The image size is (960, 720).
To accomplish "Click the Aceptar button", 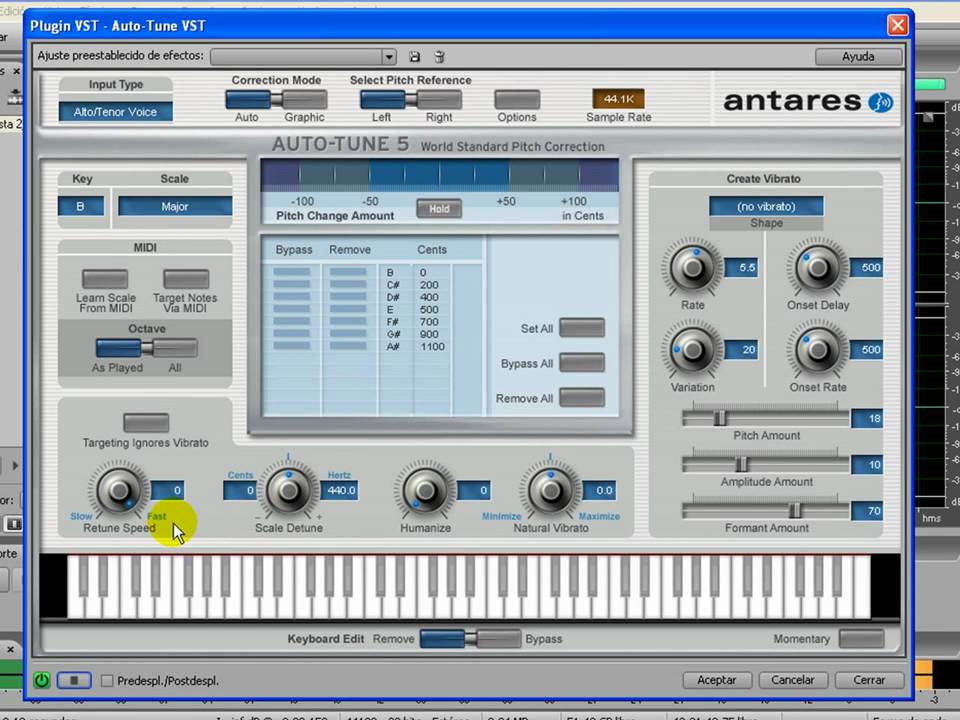I will 716,680.
